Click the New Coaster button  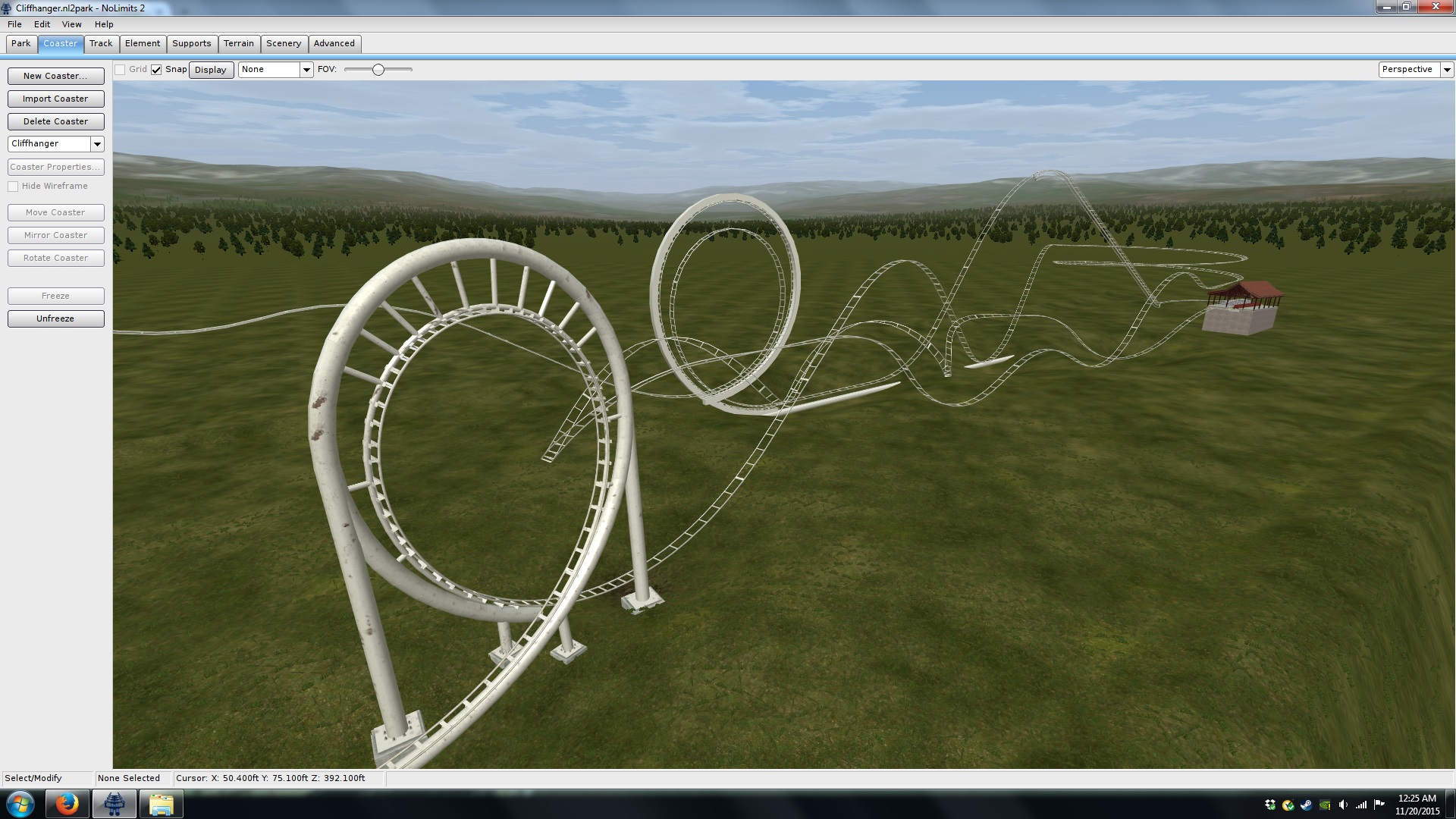(x=55, y=76)
